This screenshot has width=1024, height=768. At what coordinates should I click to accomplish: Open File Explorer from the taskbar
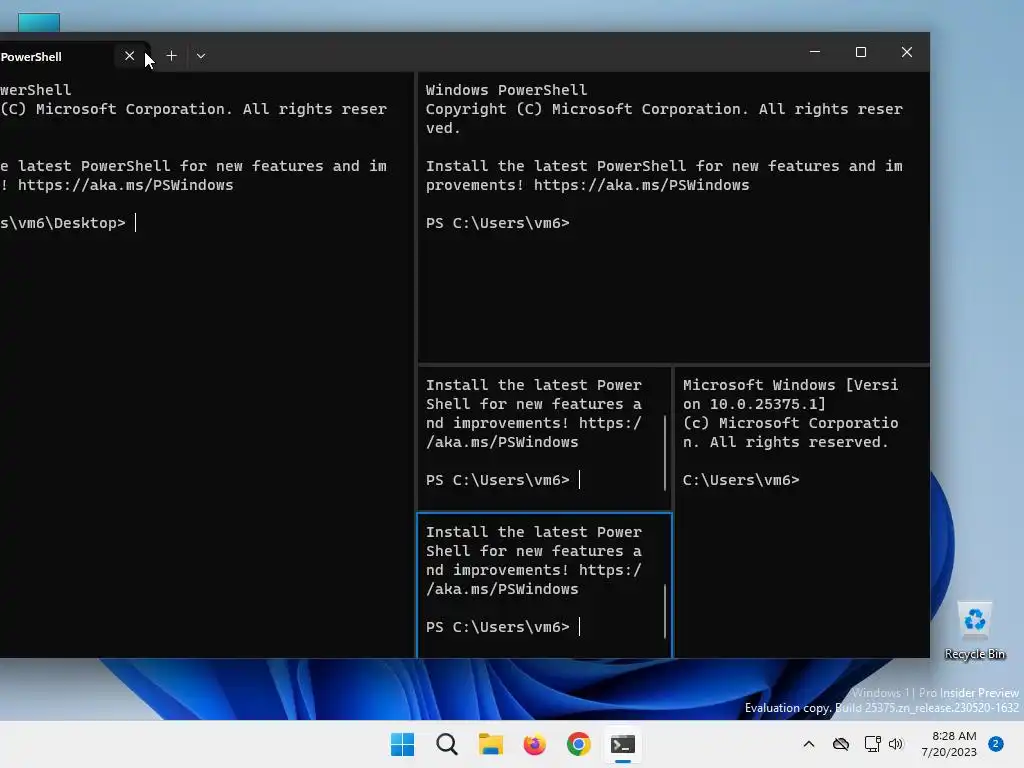[490, 744]
